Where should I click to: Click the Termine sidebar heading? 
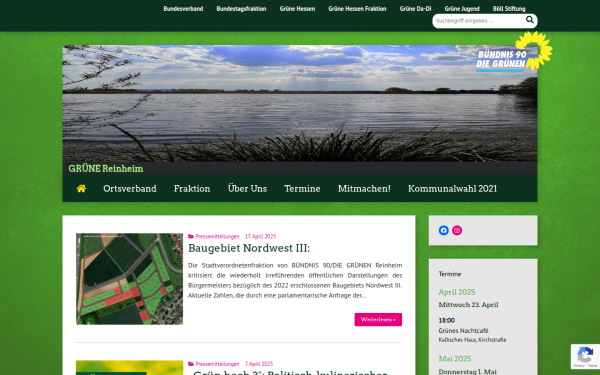click(450, 274)
